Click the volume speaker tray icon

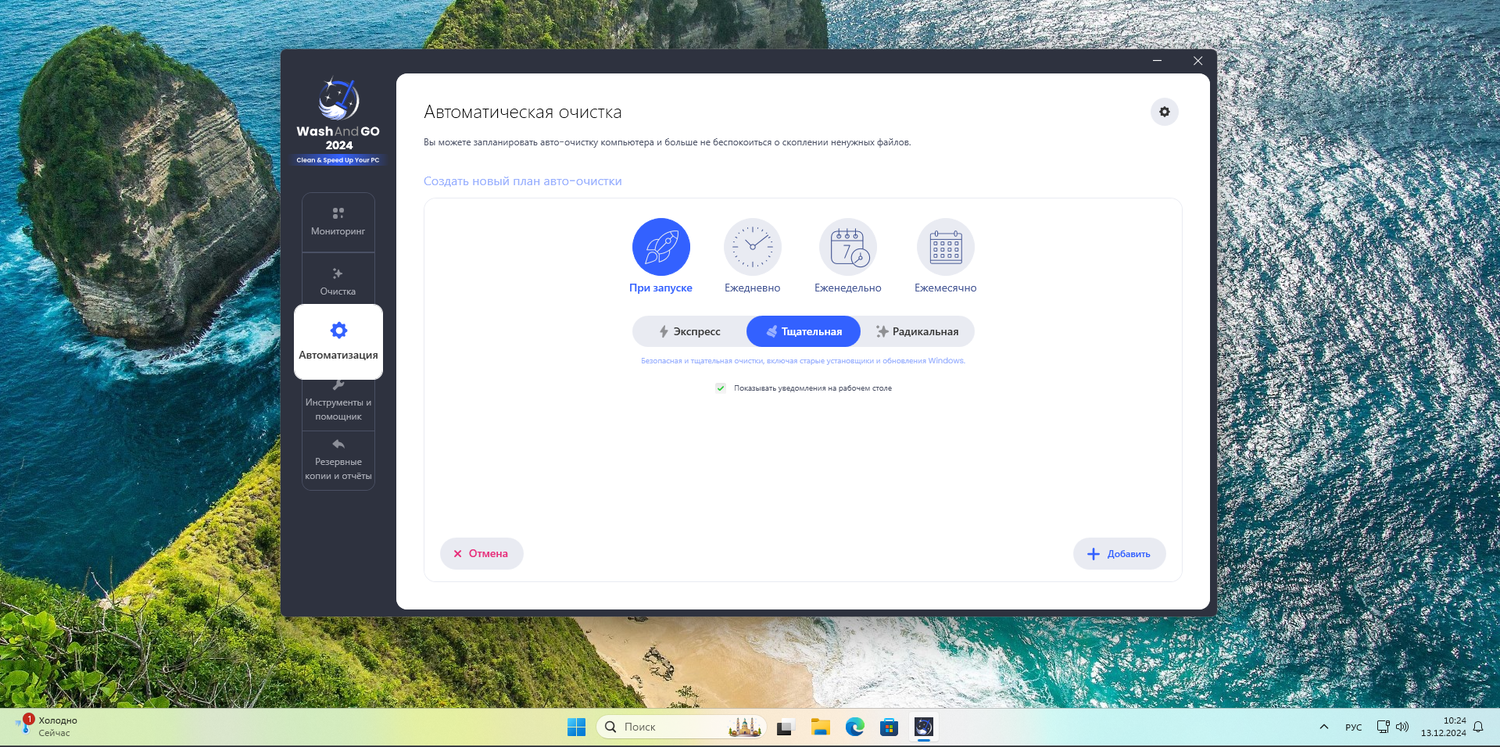1402,727
